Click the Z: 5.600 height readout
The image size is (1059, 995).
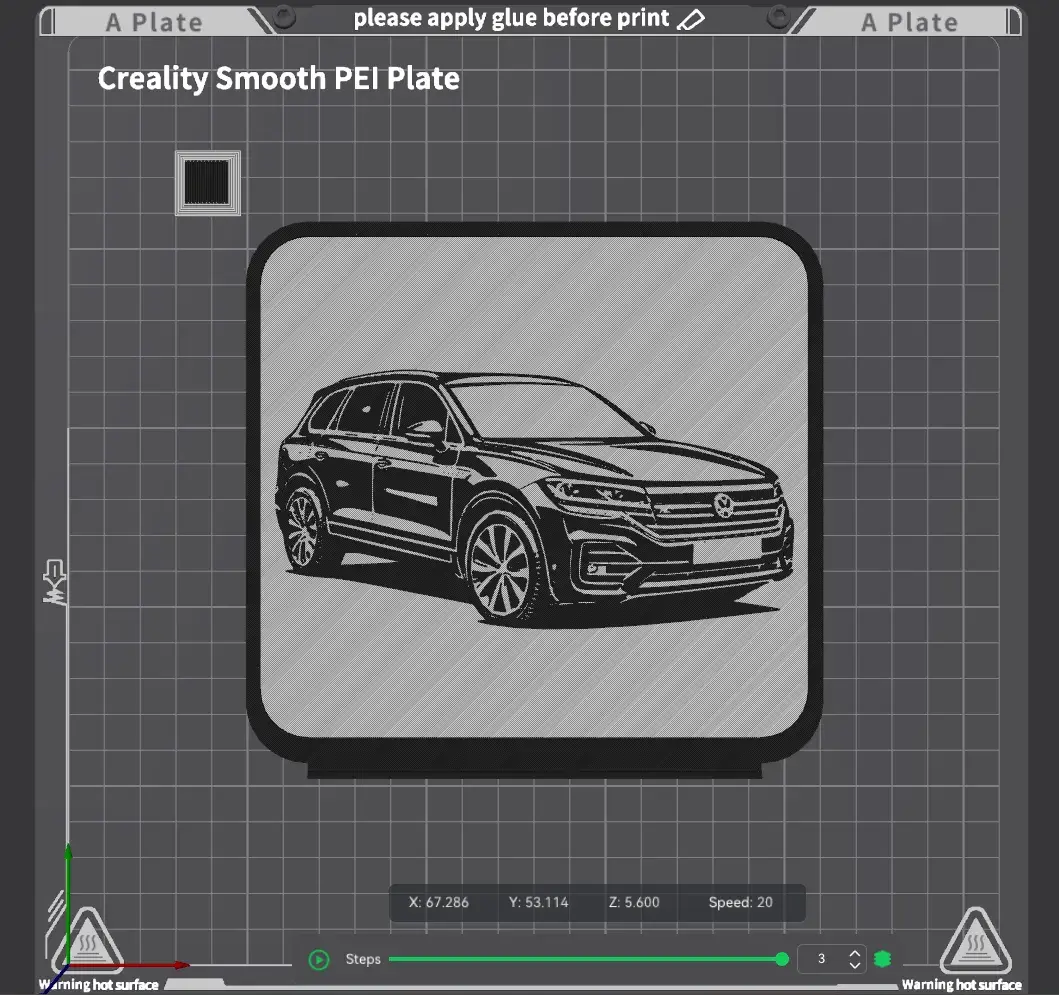(634, 902)
